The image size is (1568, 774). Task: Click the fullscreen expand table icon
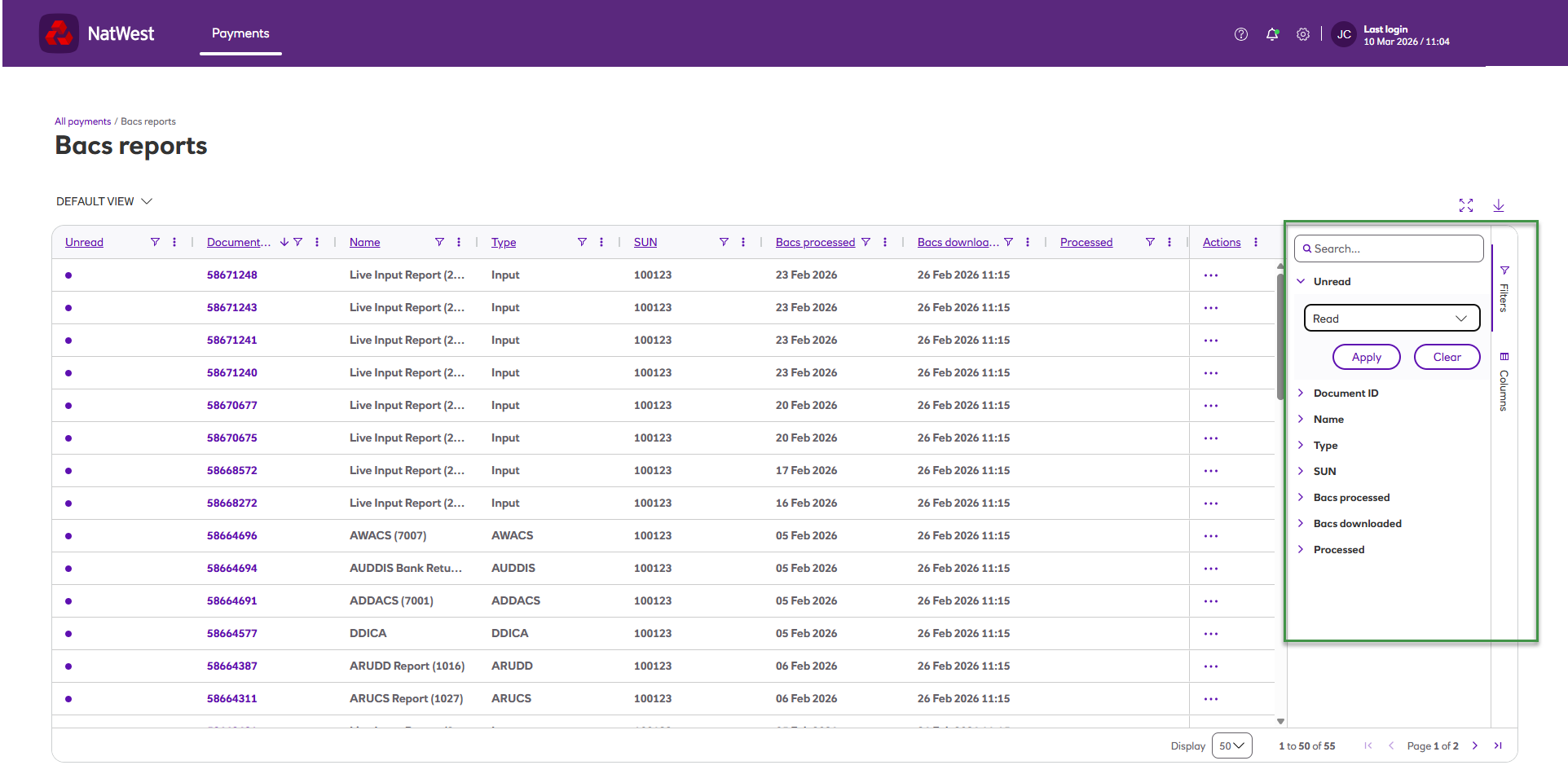tap(1466, 205)
